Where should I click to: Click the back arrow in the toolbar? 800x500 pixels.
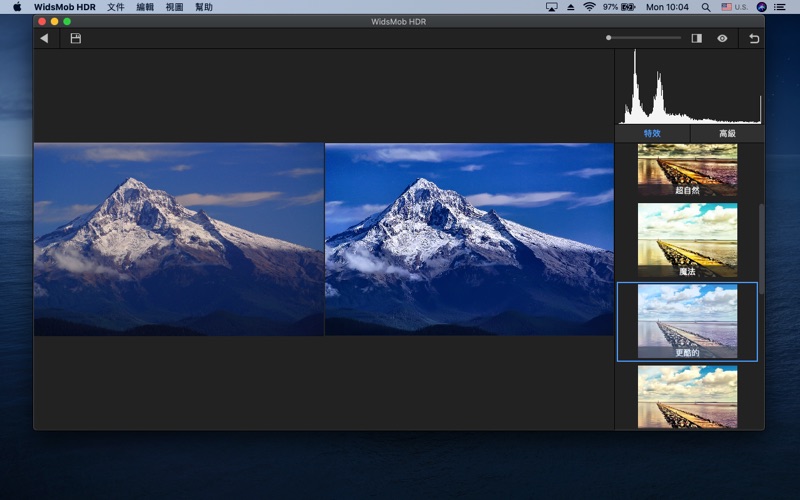coord(44,39)
